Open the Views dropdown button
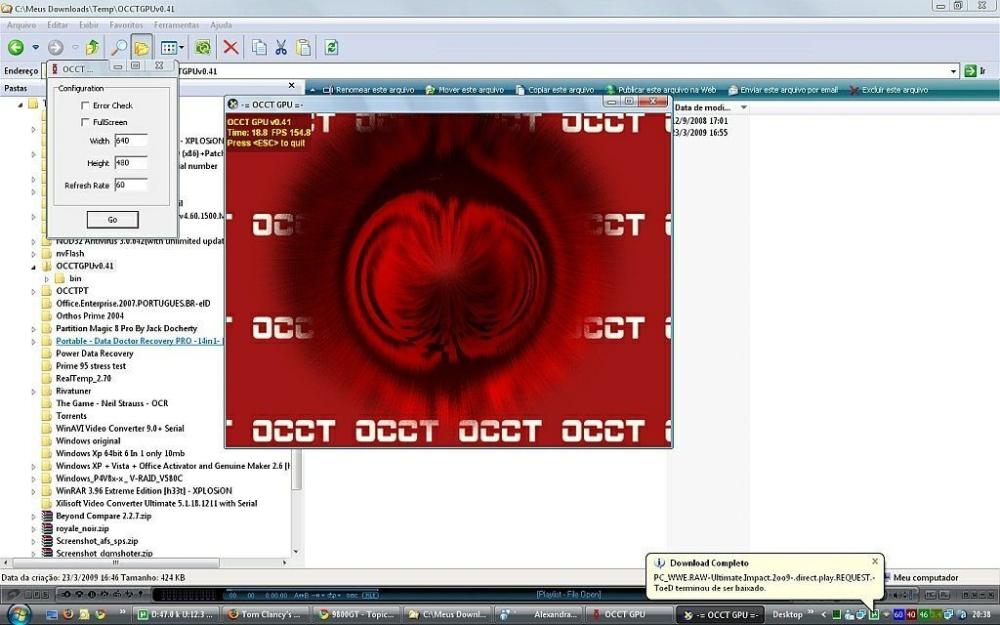Screen dimensions: 1000x625 [172, 47]
